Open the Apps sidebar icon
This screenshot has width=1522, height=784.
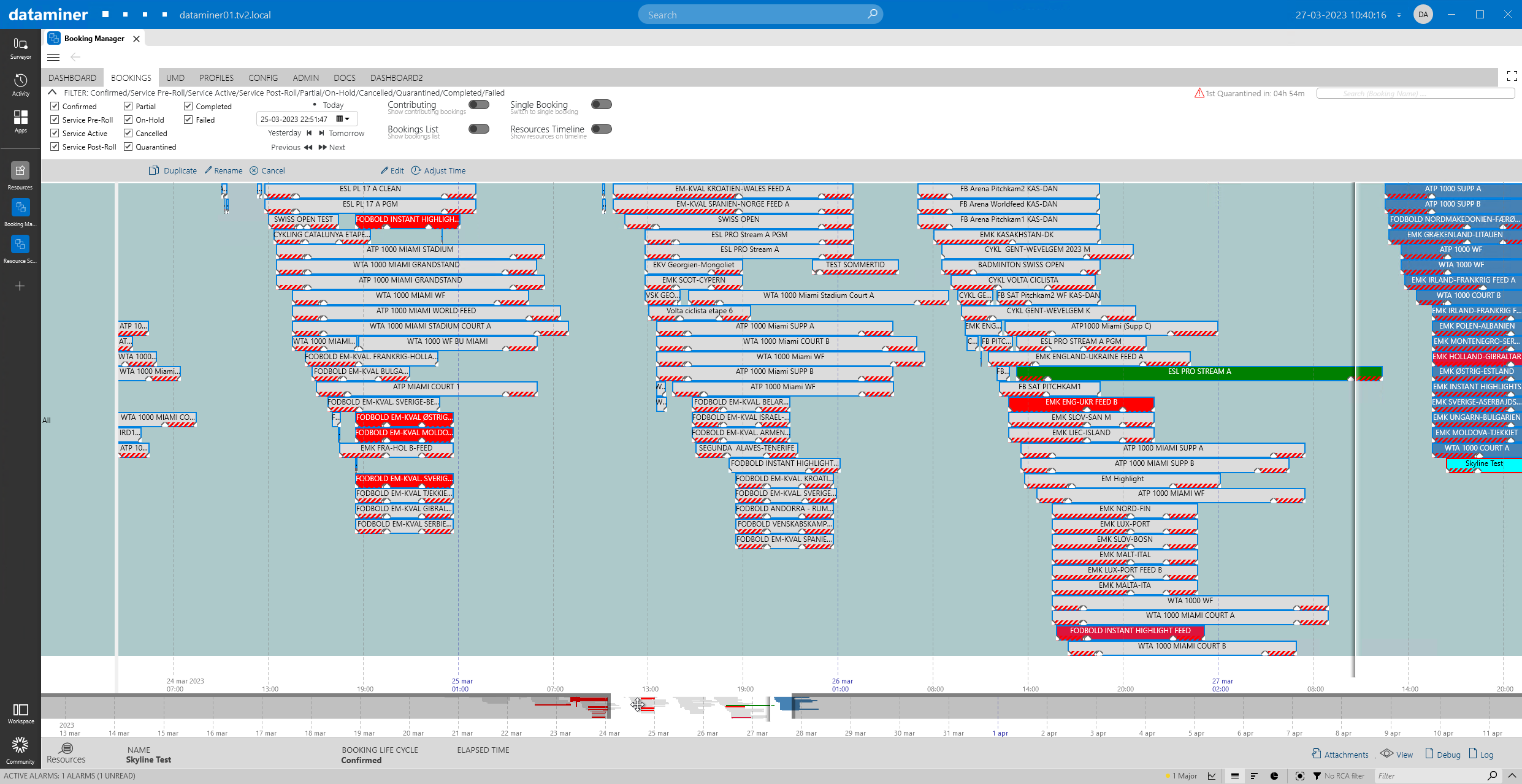(20, 121)
